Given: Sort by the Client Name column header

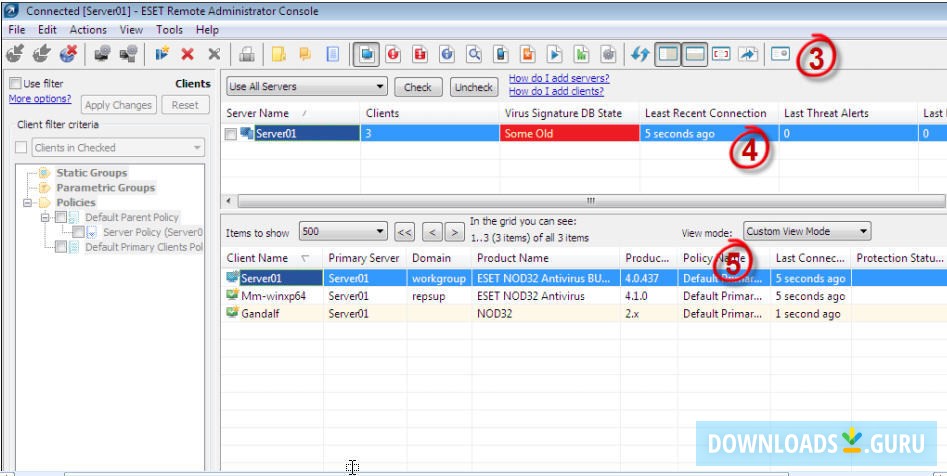Looking at the screenshot, I should 272,258.
